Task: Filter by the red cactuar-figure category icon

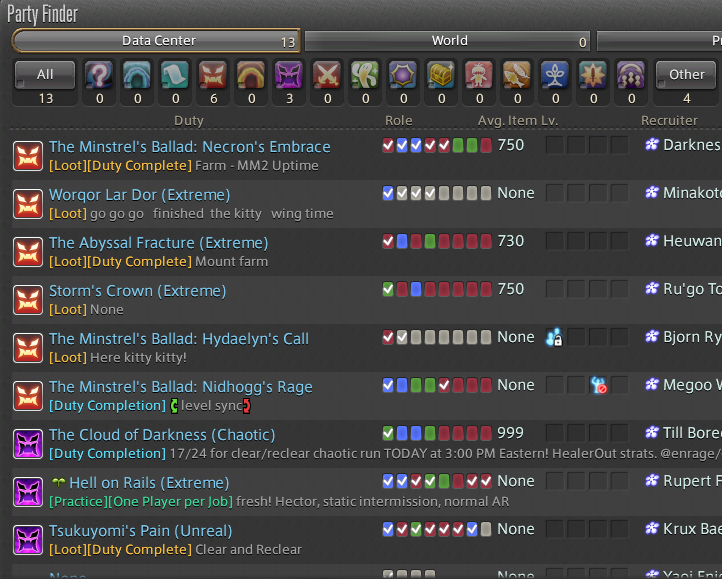Action: point(479,74)
